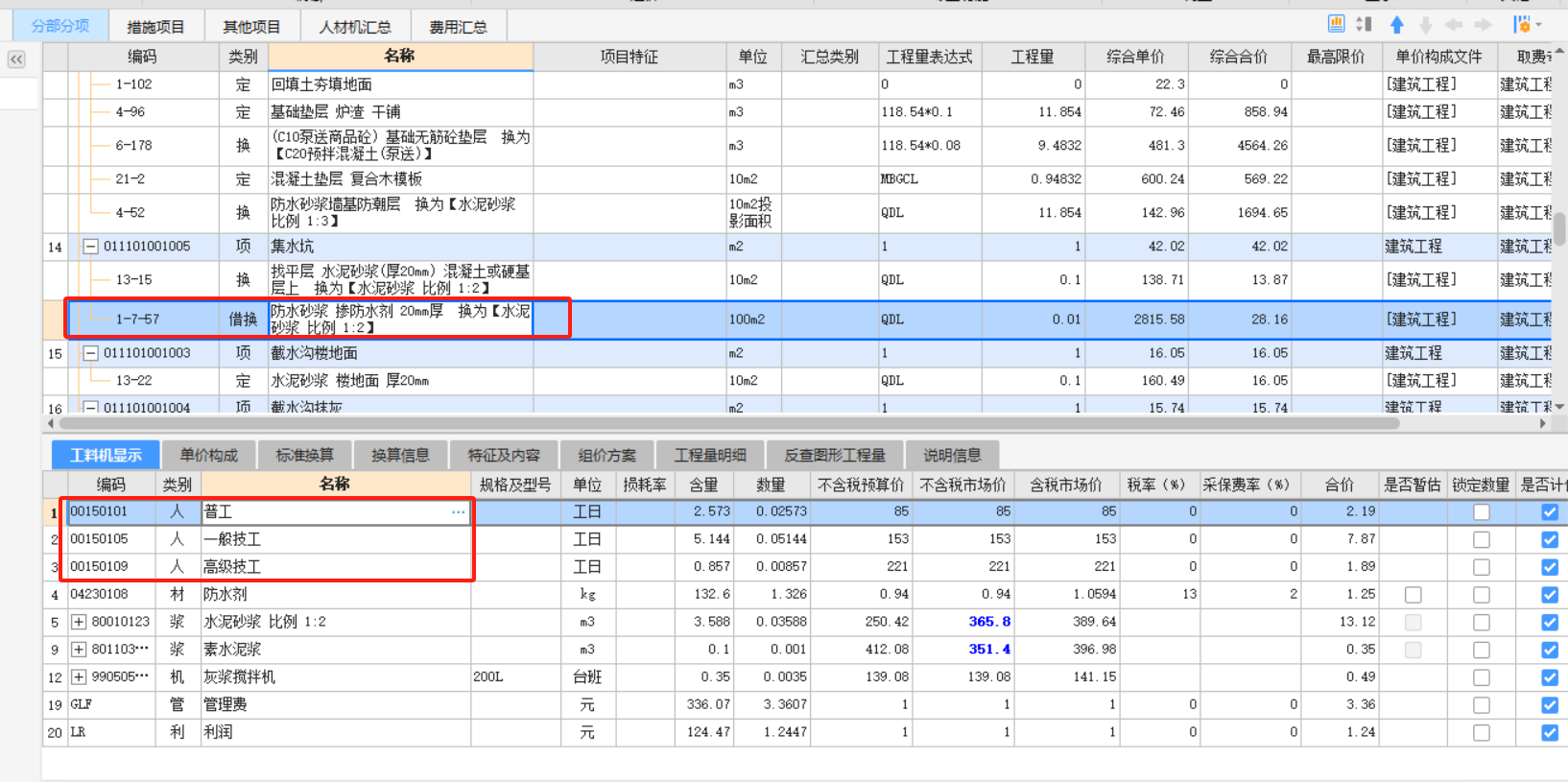This screenshot has height=782, width=1568.
Task: Select row 回填土夯填地面
Action: point(400,84)
